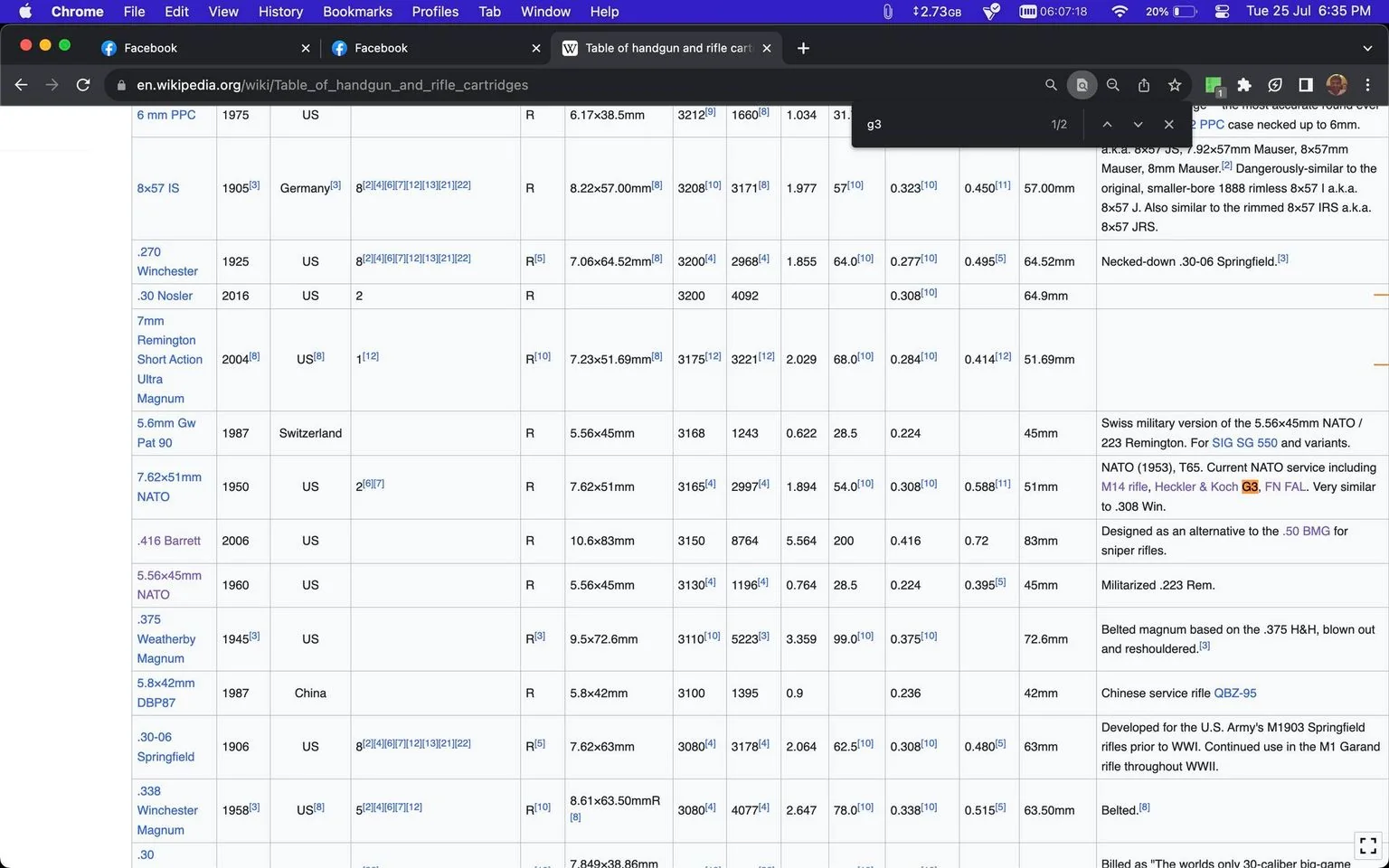Follow the M14 rifle link
Image resolution: width=1389 pixels, height=868 pixels.
pos(1124,486)
